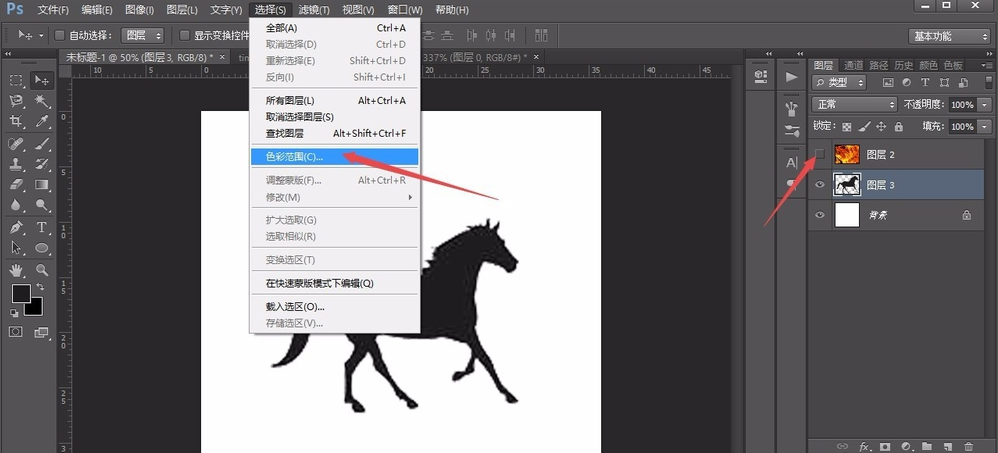Add layer style with fx icon
The width and height of the screenshot is (998, 453).
tap(864, 446)
